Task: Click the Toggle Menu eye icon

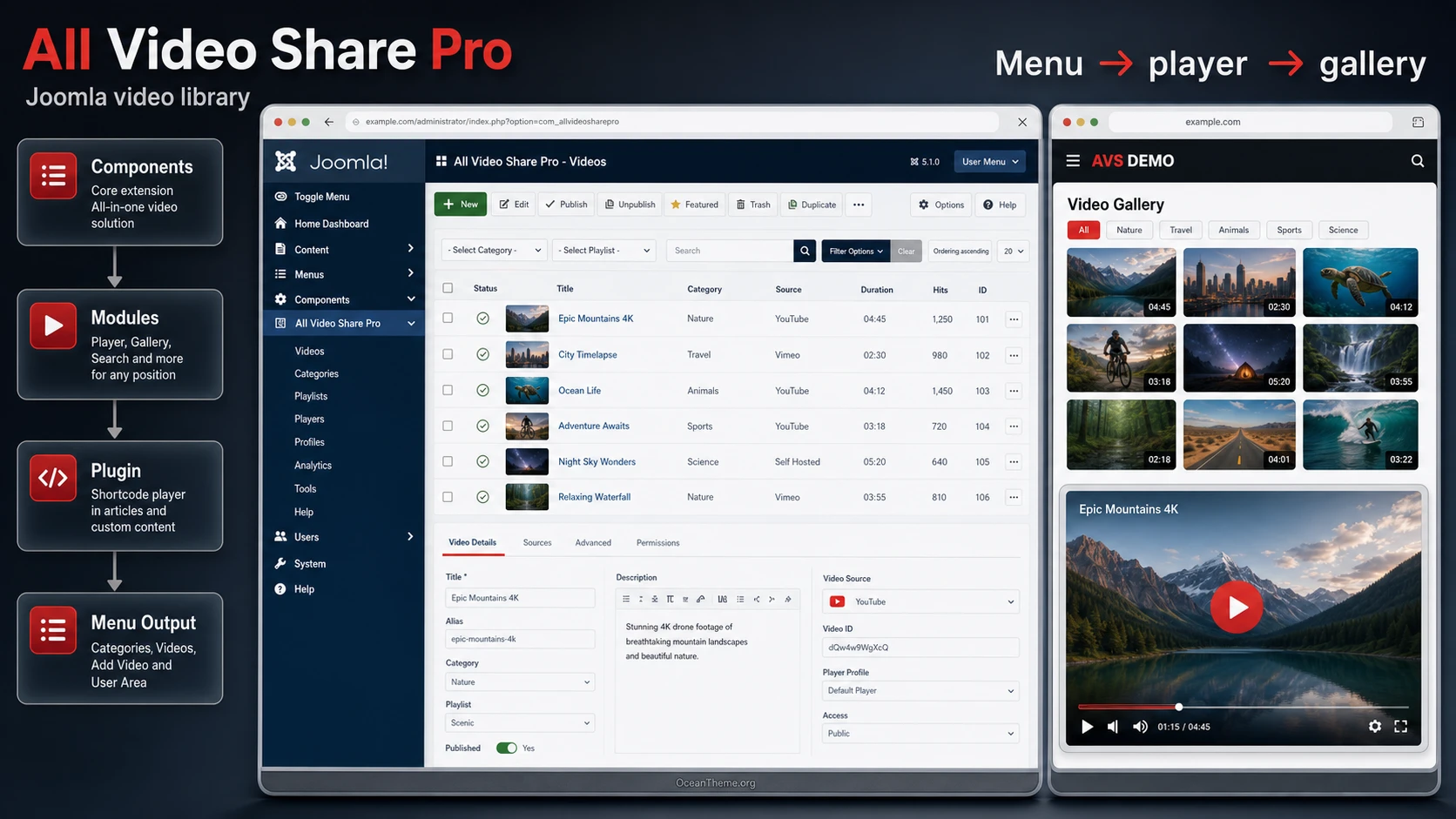Action: point(280,197)
